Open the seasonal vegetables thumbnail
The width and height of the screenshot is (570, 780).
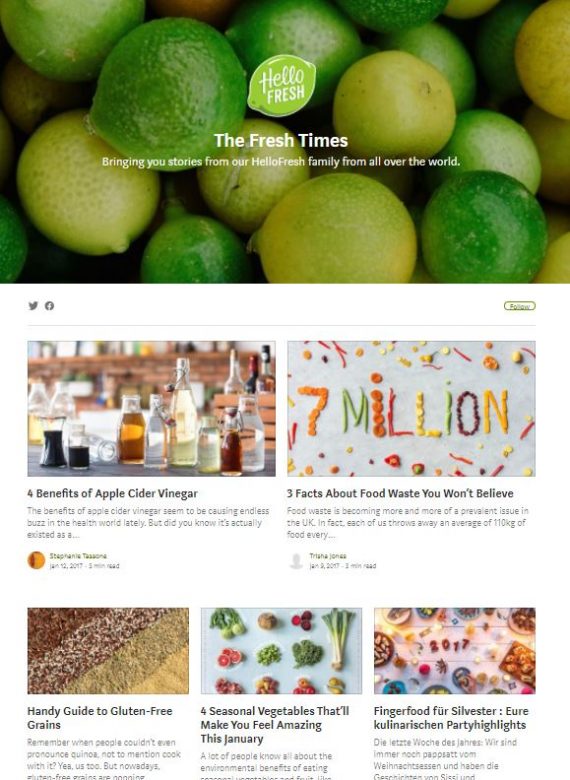click(x=281, y=651)
